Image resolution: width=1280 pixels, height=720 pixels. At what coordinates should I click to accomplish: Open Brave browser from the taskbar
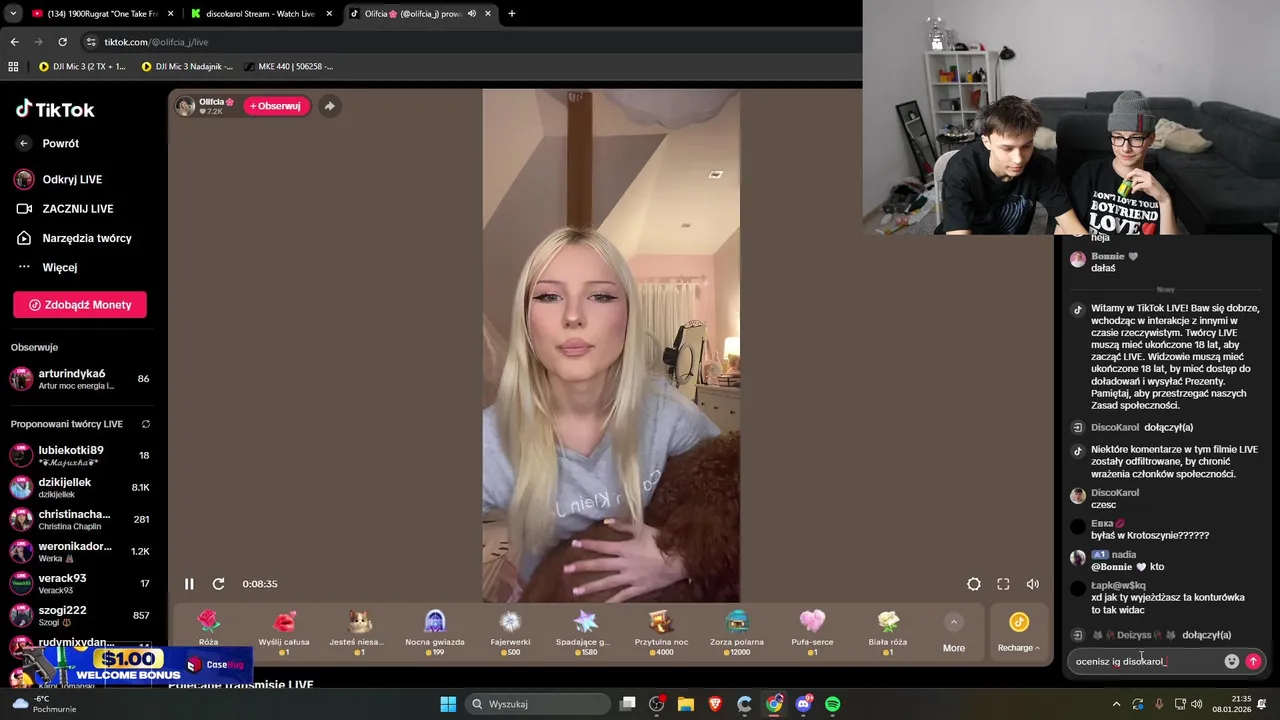point(715,704)
